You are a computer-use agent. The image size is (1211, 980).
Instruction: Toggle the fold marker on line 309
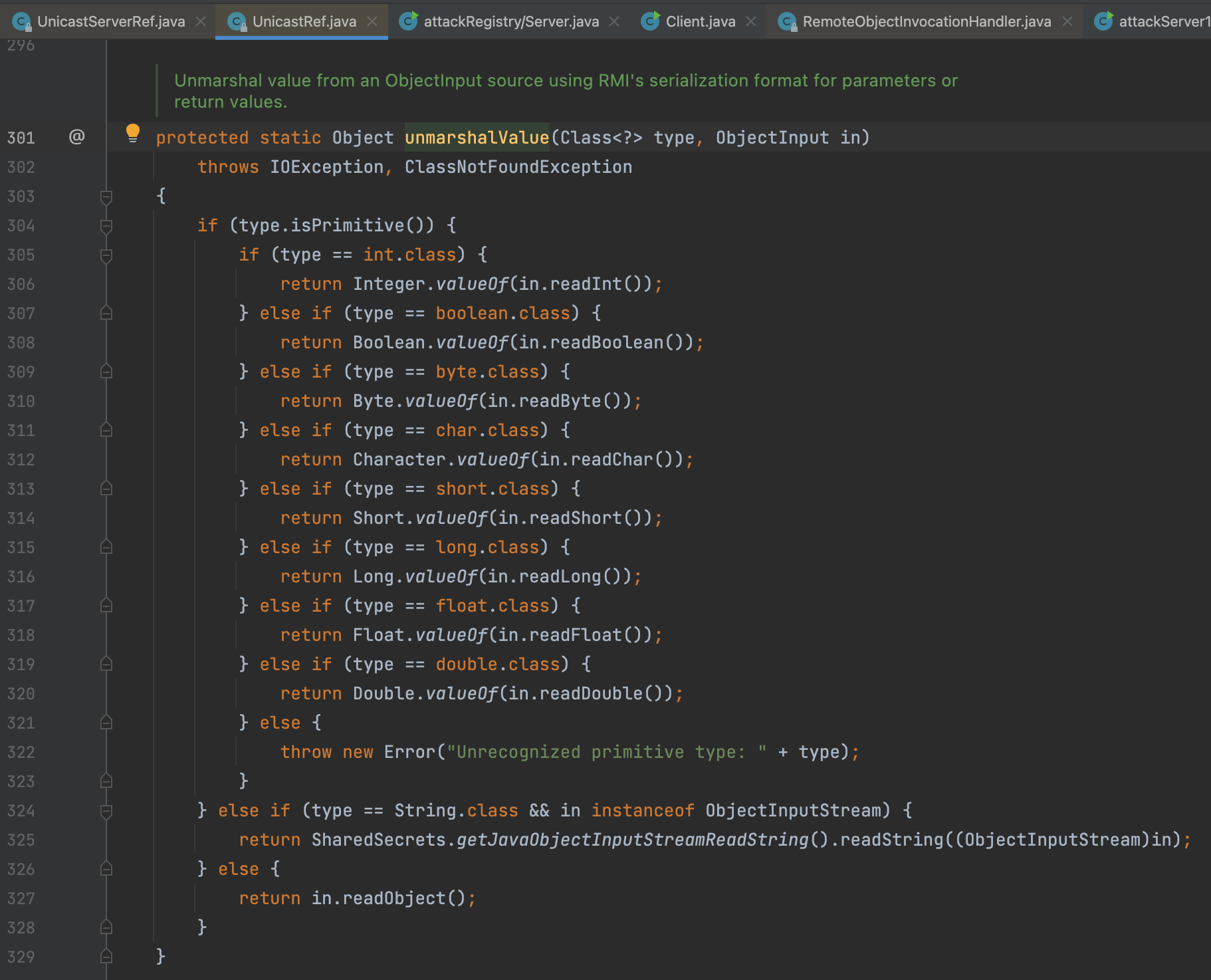point(106,372)
